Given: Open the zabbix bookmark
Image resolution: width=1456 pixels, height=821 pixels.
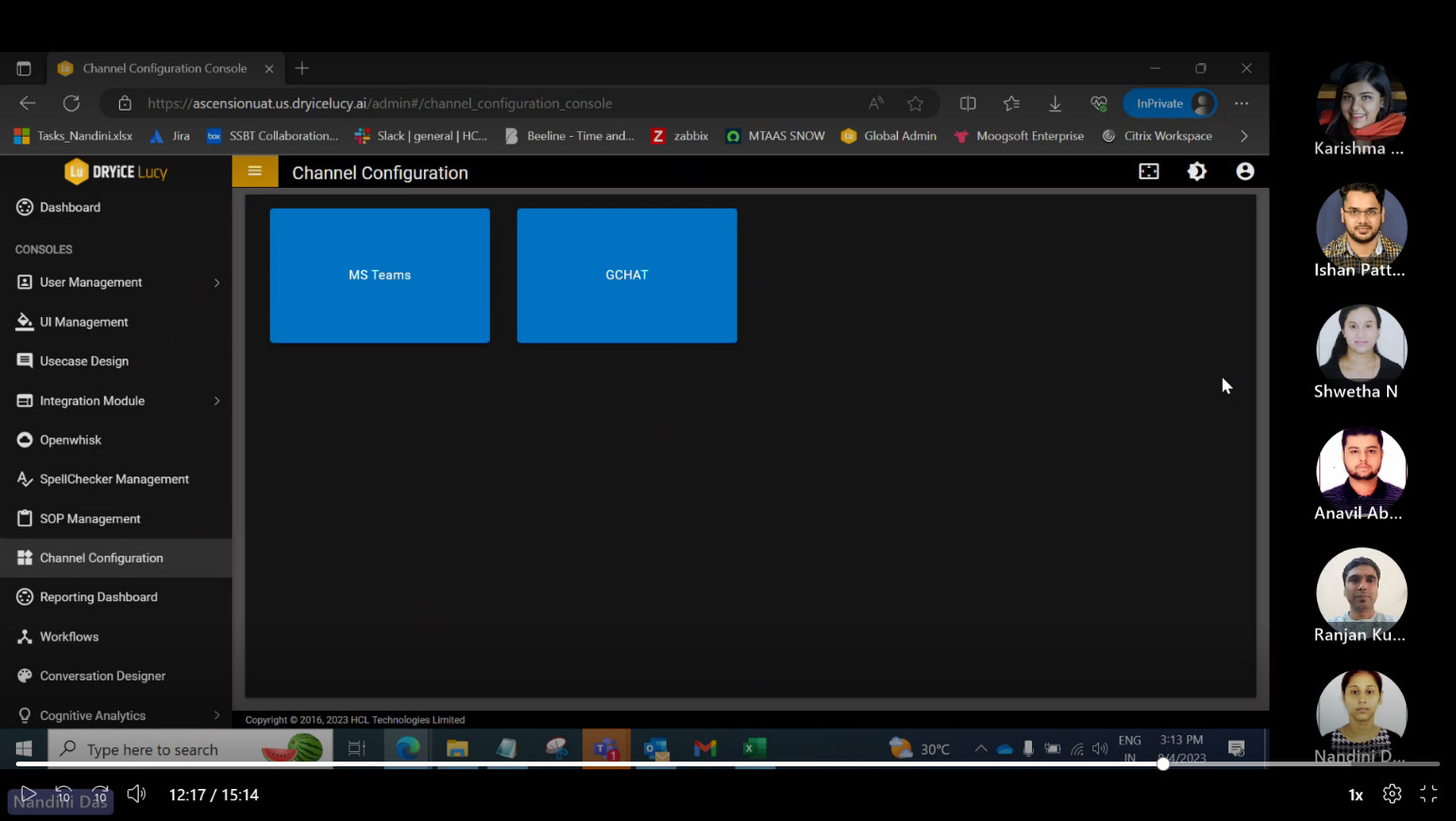Looking at the screenshot, I should tap(680, 136).
